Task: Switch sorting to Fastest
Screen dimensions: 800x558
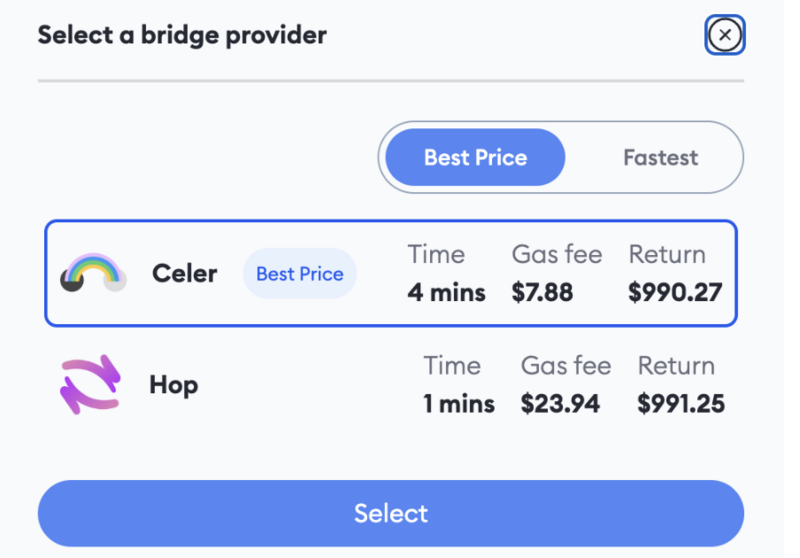Action: point(660,158)
